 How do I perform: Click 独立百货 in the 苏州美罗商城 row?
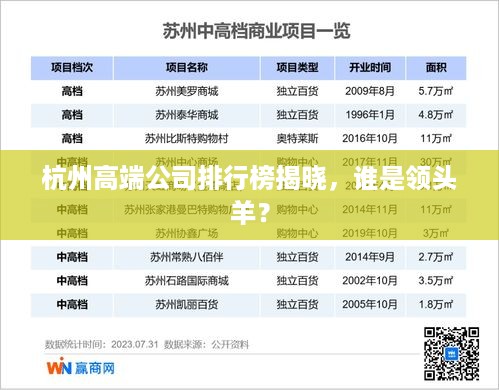pyautogui.click(x=297, y=91)
